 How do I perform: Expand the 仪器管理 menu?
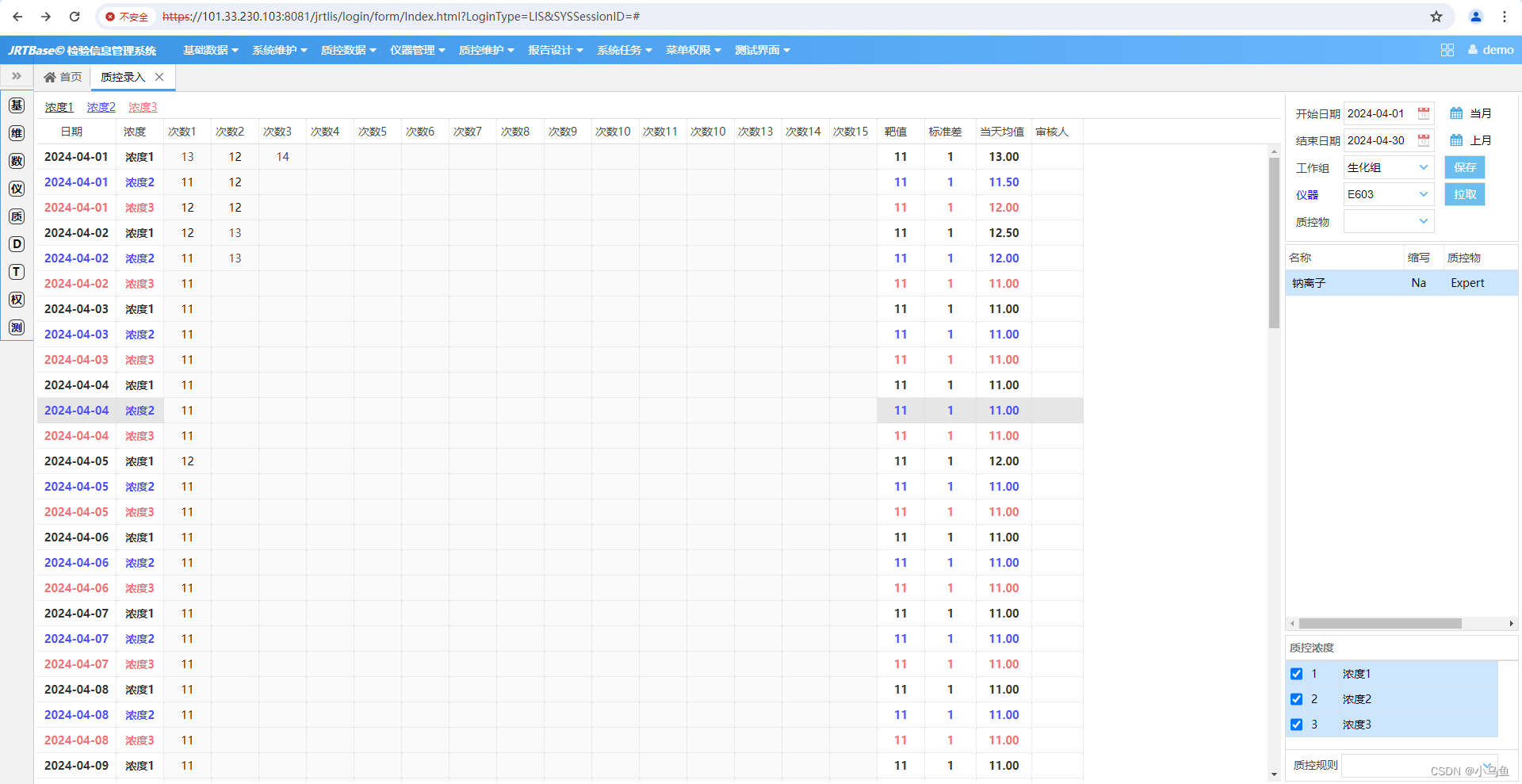pyautogui.click(x=418, y=50)
